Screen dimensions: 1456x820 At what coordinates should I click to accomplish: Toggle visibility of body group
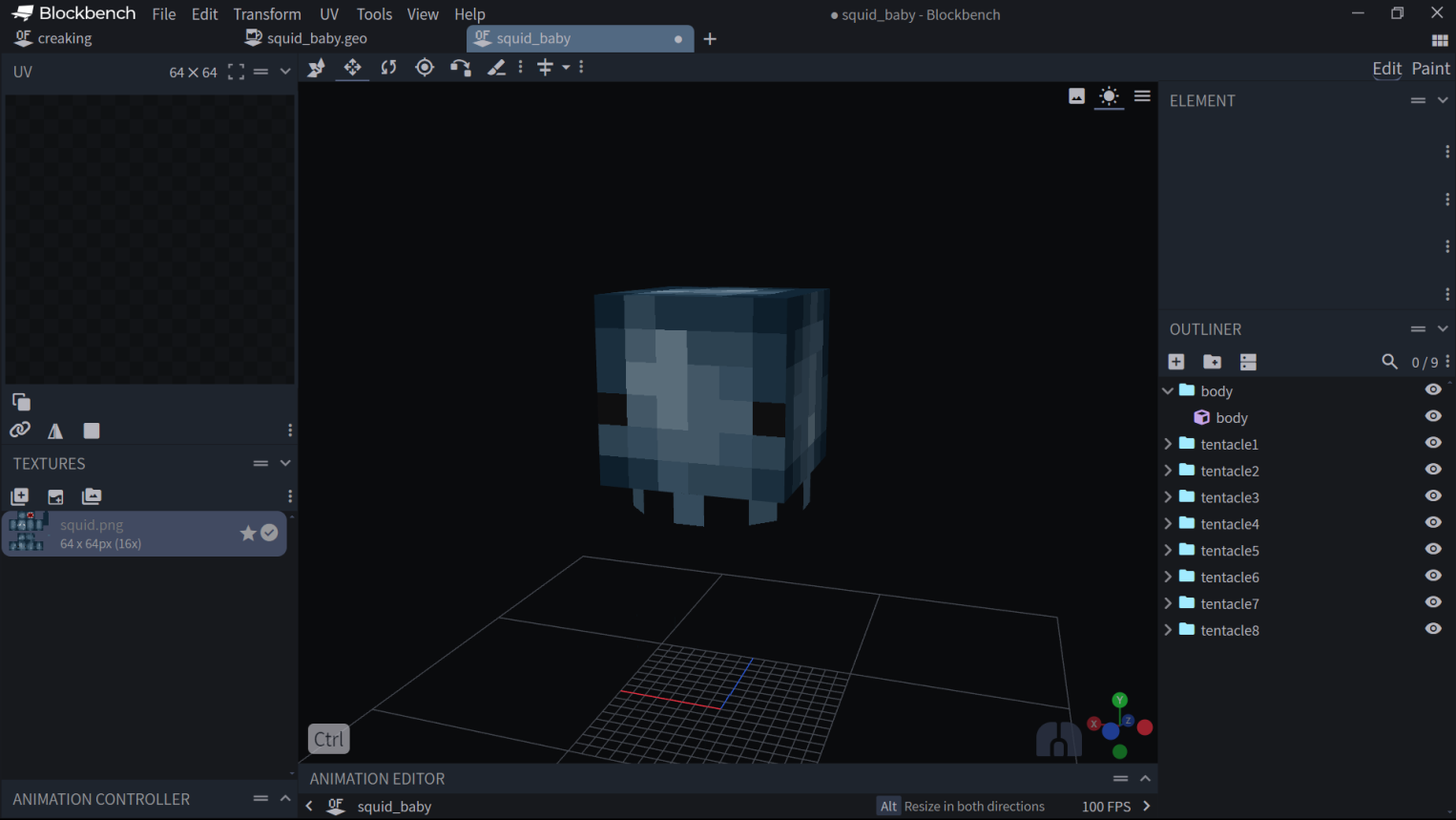point(1433,389)
